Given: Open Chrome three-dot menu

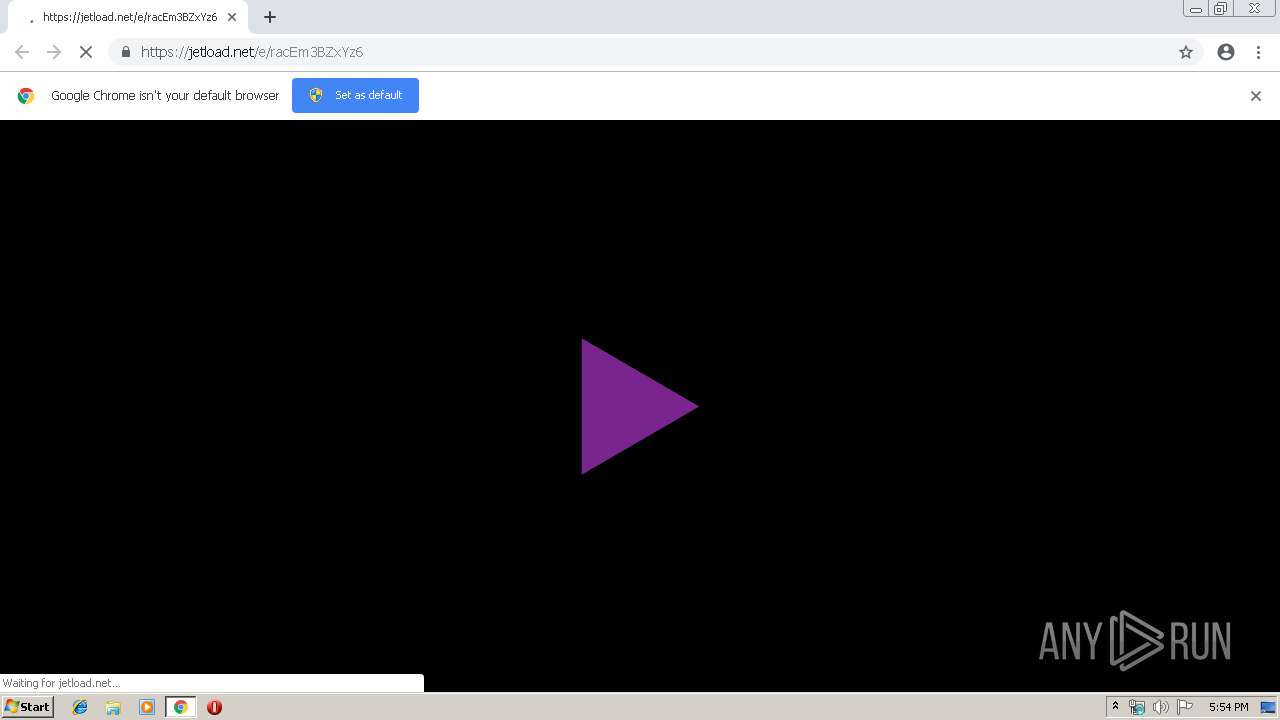Looking at the screenshot, I should coord(1258,52).
